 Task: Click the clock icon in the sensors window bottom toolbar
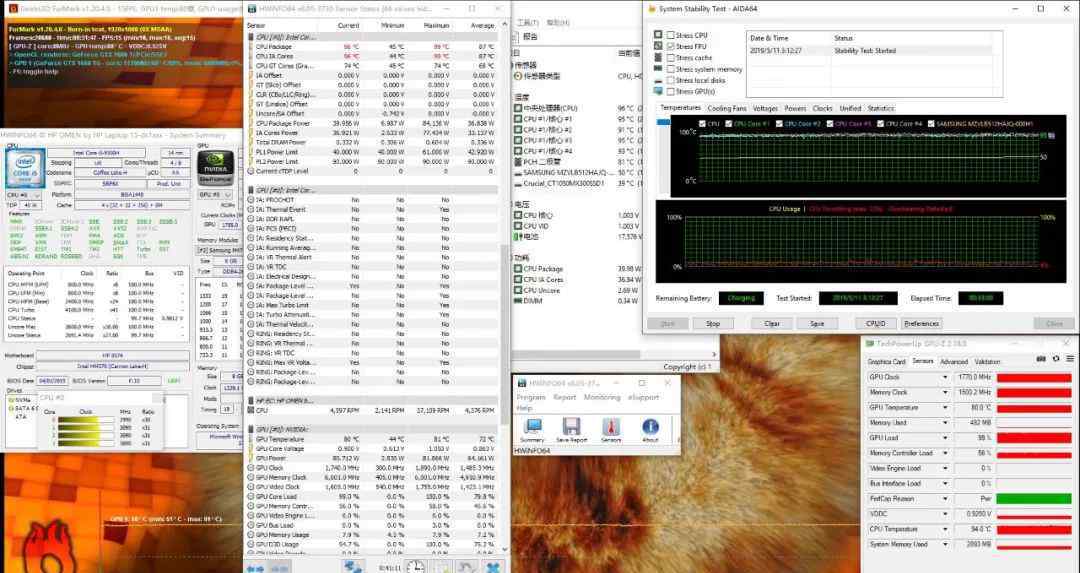pyautogui.click(x=415, y=567)
